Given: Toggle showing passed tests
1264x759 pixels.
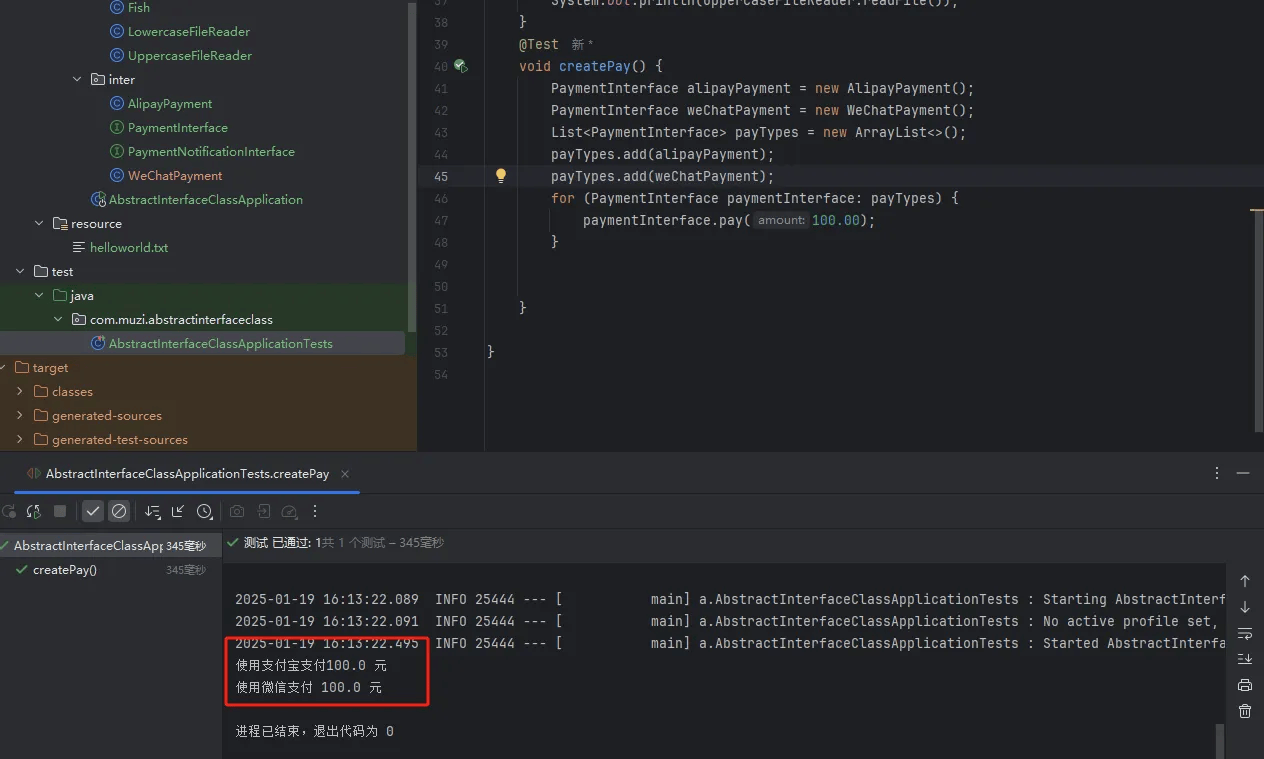Looking at the screenshot, I should coord(93,511).
